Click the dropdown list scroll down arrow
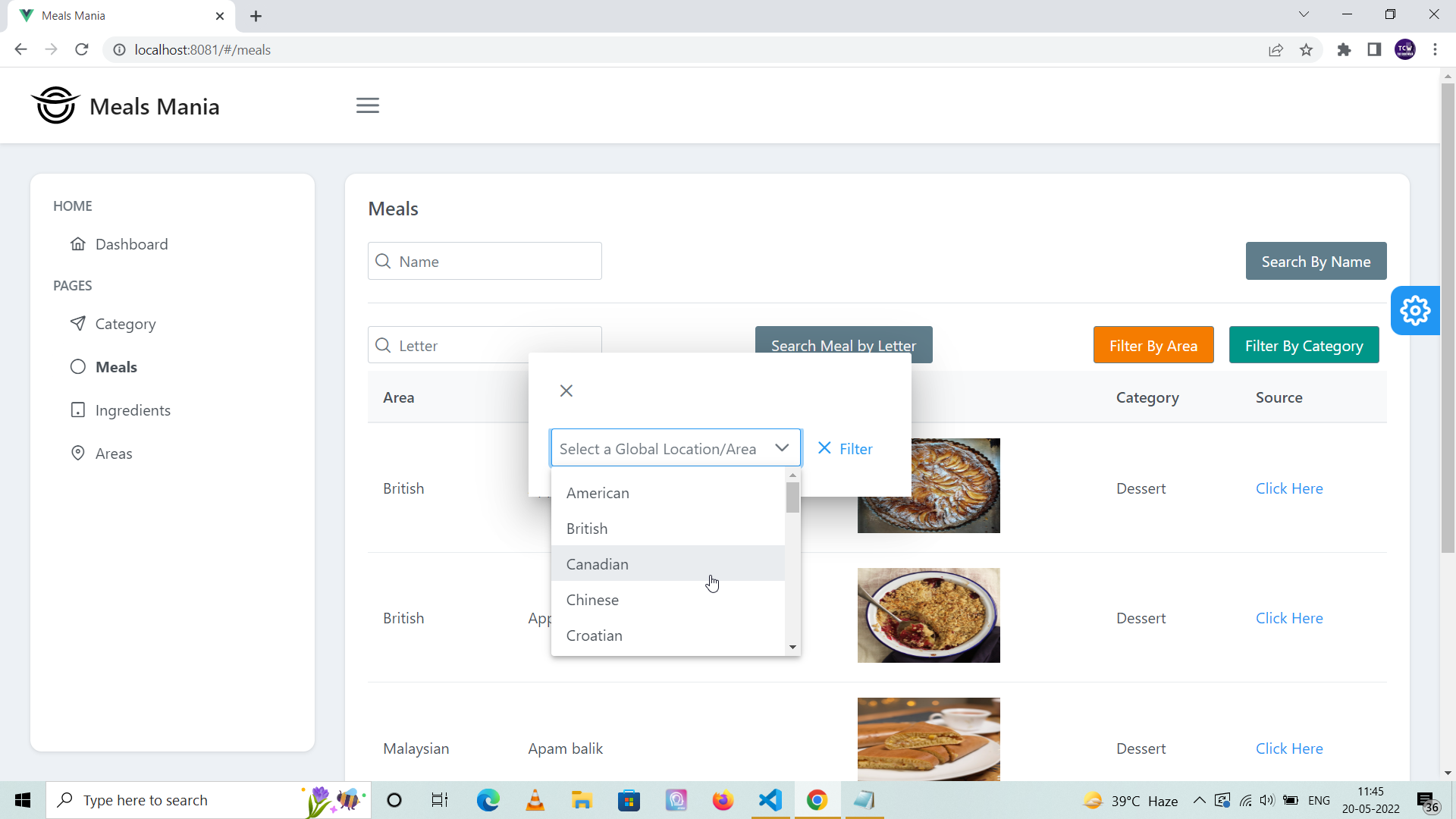This screenshot has width=1456, height=819. point(792,647)
